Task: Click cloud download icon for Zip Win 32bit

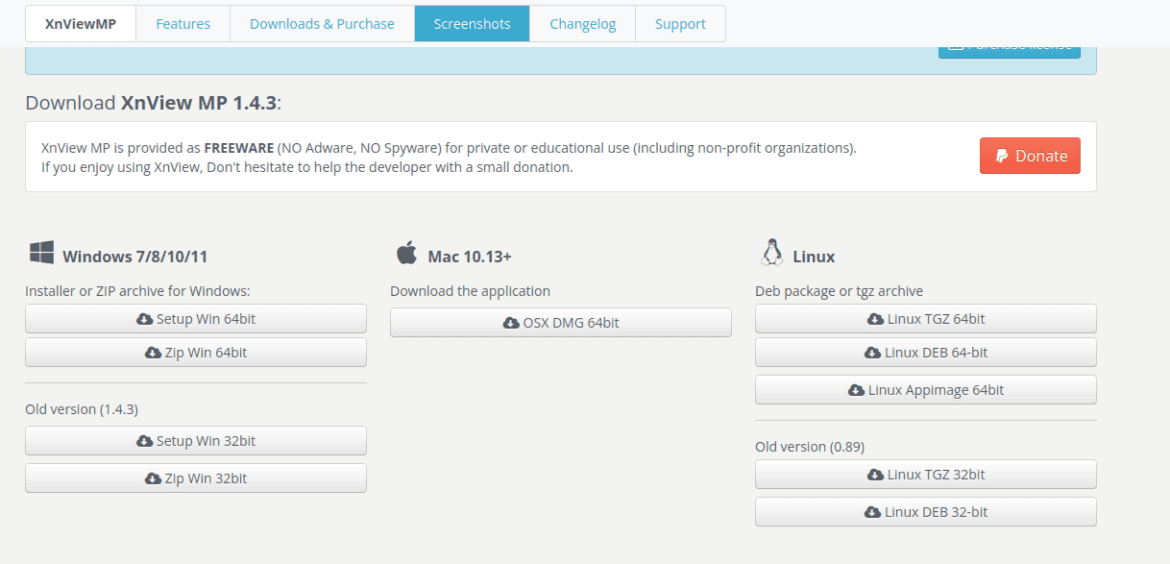Action: (x=152, y=479)
